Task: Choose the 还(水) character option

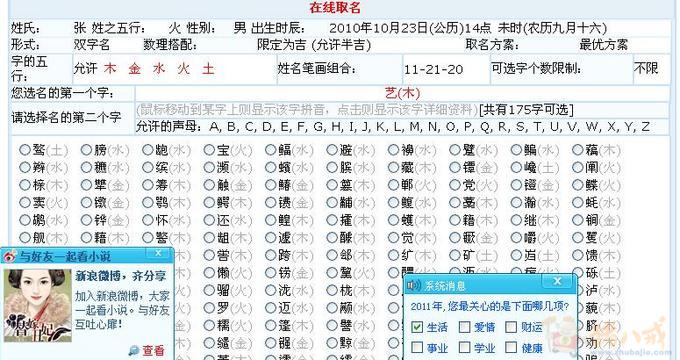Action: point(210,220)
